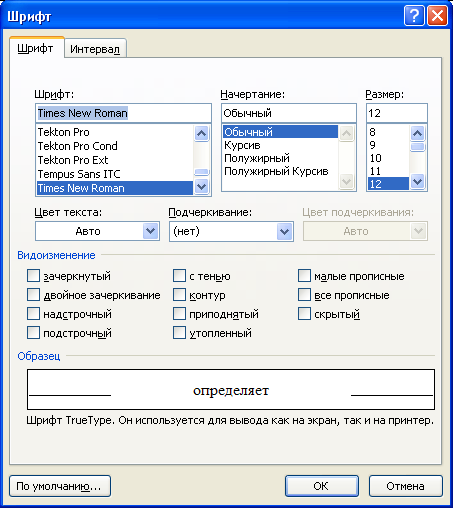Enable the зачеркнутый checkbox
The height and width of the screenshot is (508, 453).
tap(33, 276)
